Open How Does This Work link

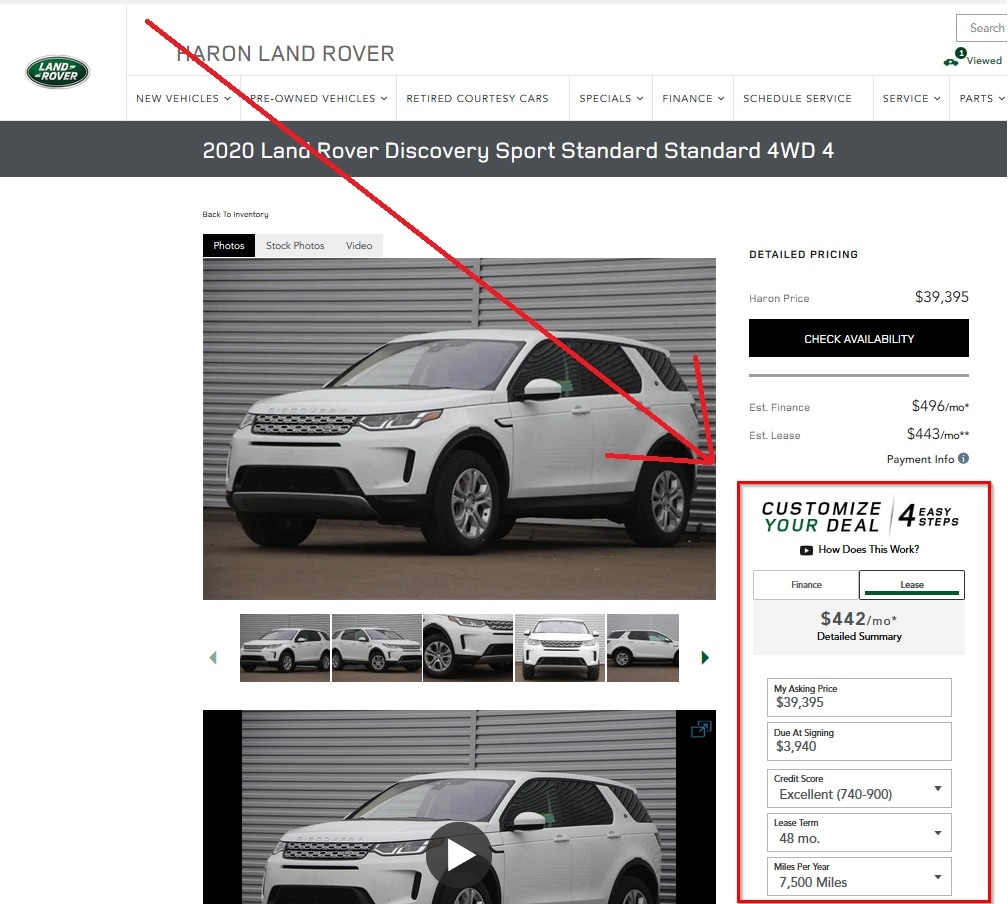tap(868, 550)
